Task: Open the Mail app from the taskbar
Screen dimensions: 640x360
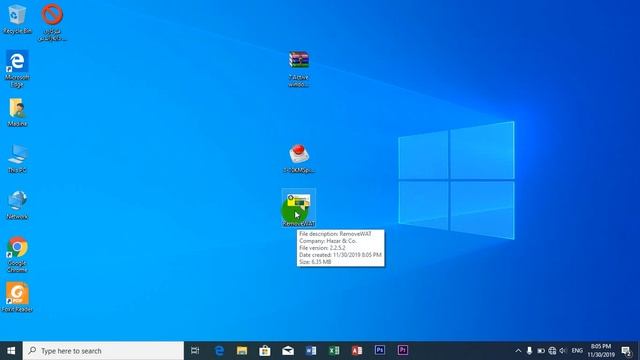Action: click(288, 351)
